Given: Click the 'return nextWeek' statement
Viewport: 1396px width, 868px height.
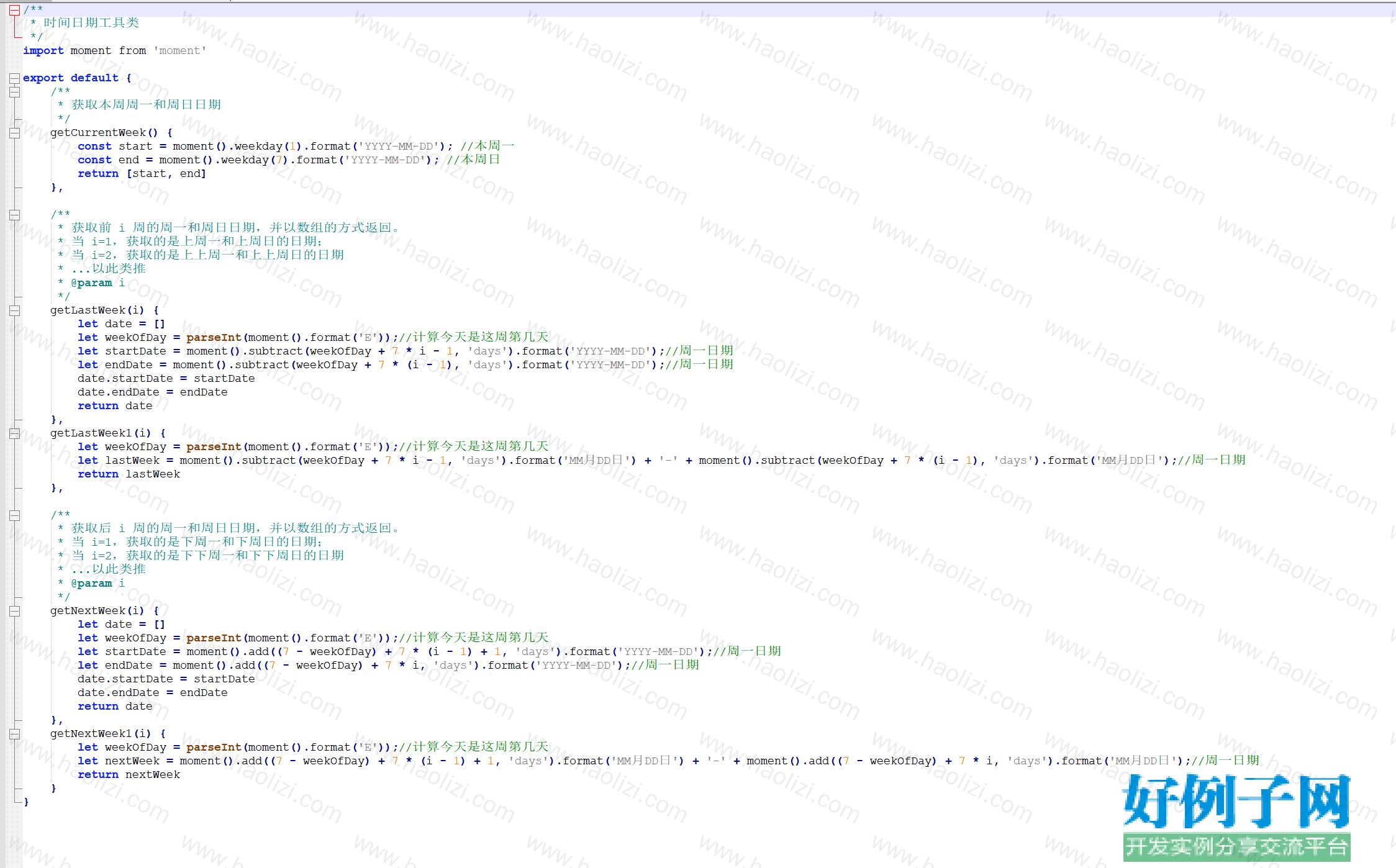Looking at the screenshot, I should [x=129, y=775].
